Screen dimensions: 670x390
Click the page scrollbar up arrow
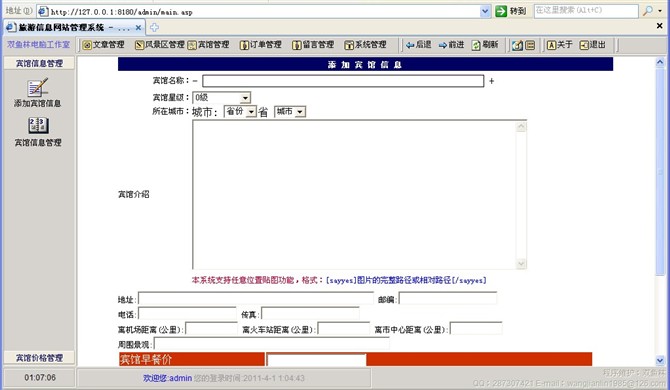click(660, 62)
